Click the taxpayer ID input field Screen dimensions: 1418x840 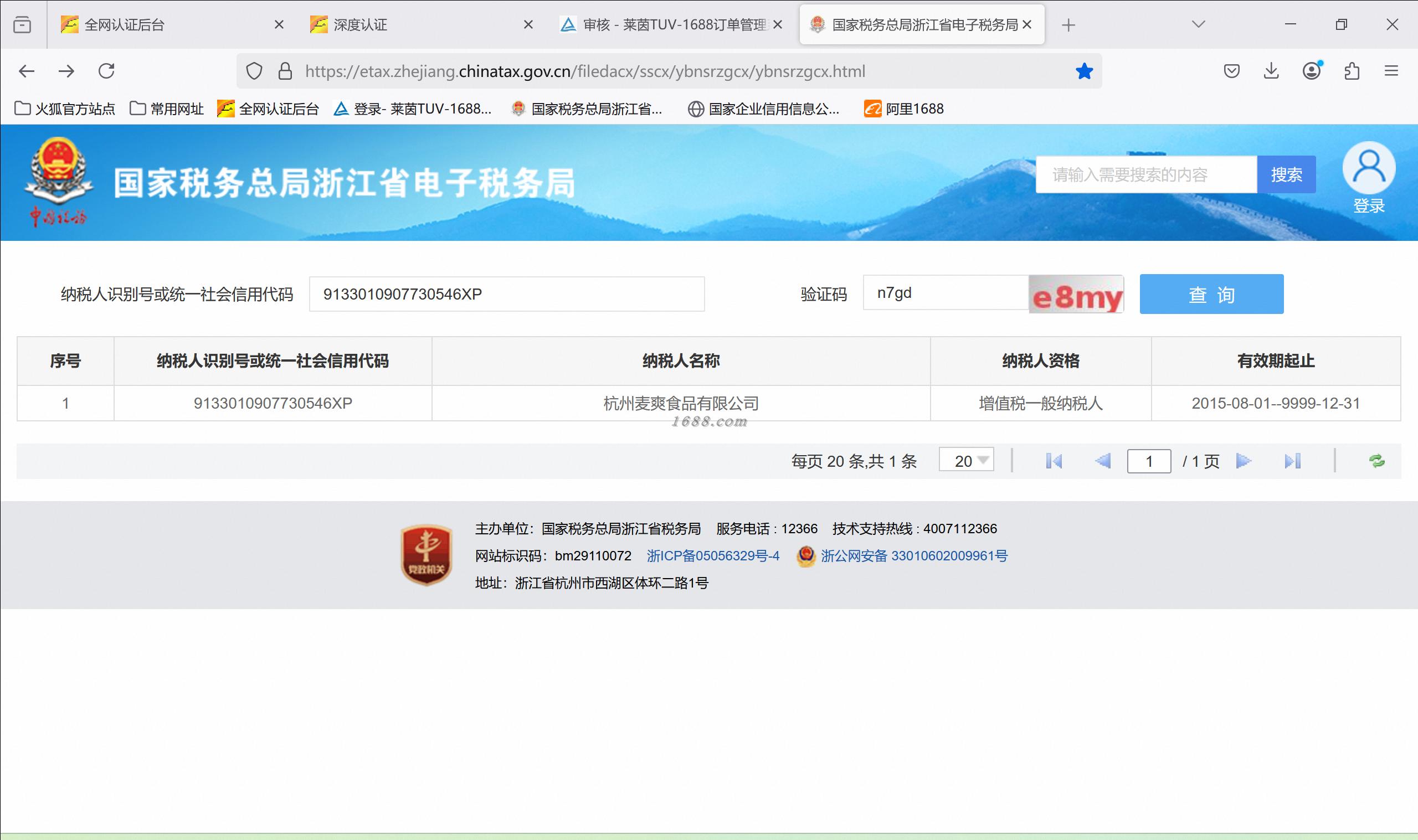tap(507, 295)
